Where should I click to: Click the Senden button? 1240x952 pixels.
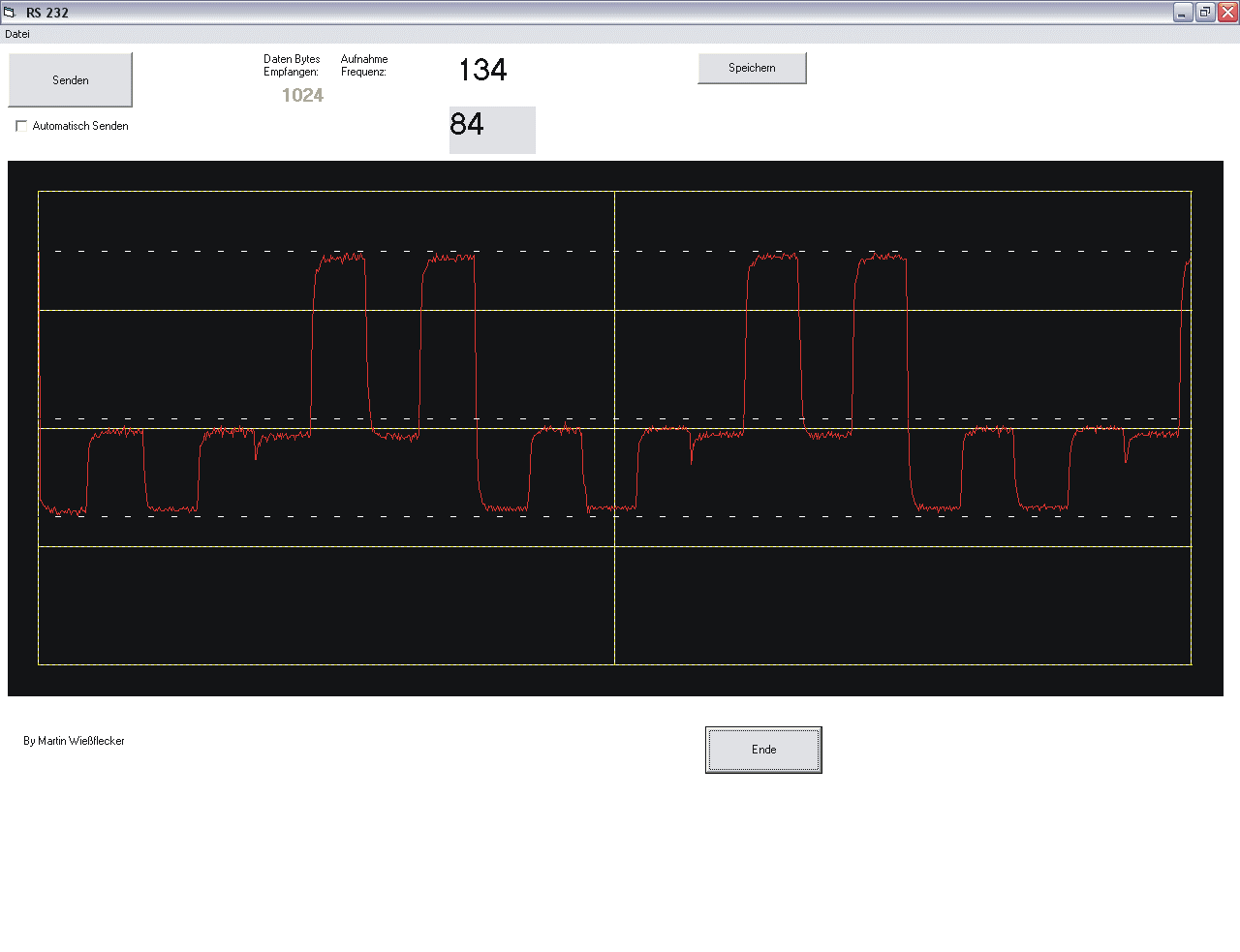pyautogui.click(x=71, y=80)
